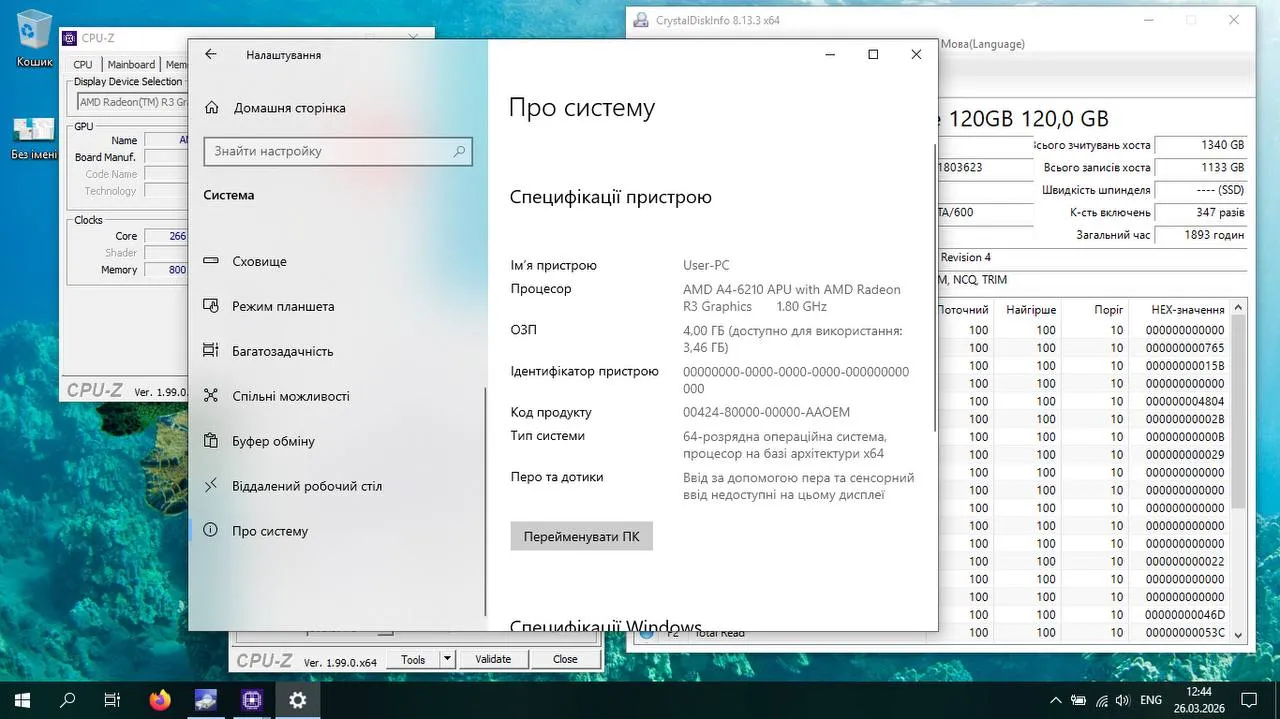
Task: Click the CPU-Z logo in its title bar
Action: pyautogui.click(x=69, y=38)
